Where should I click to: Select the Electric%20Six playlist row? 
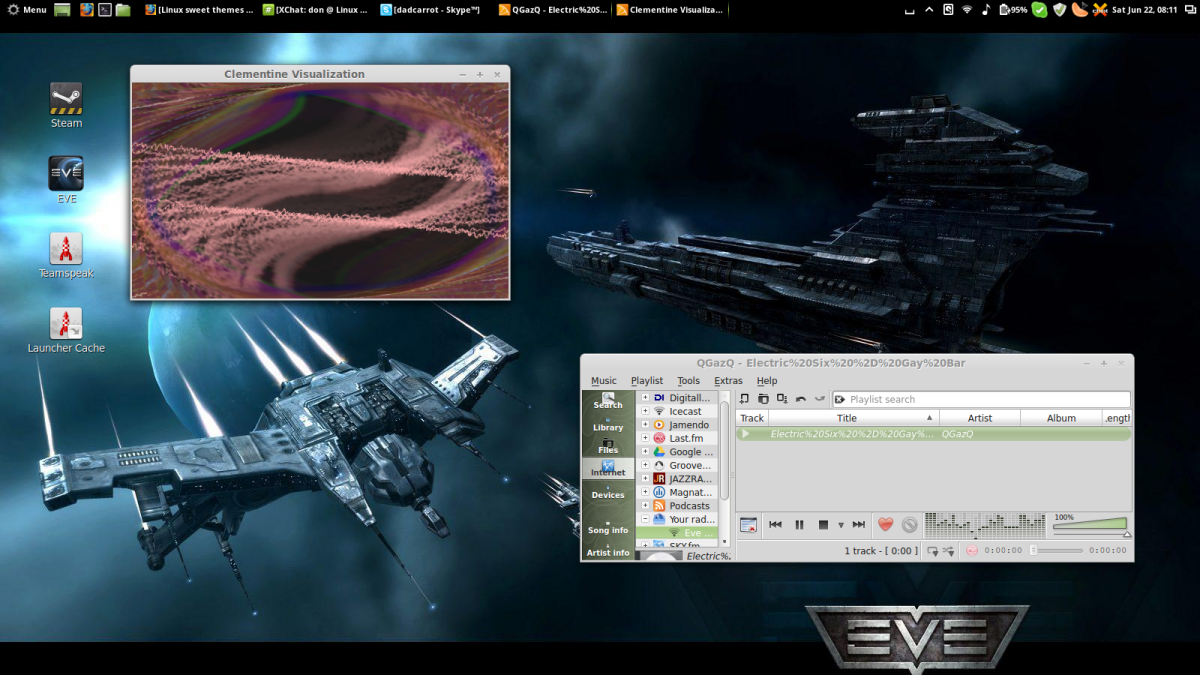point(933,434)
